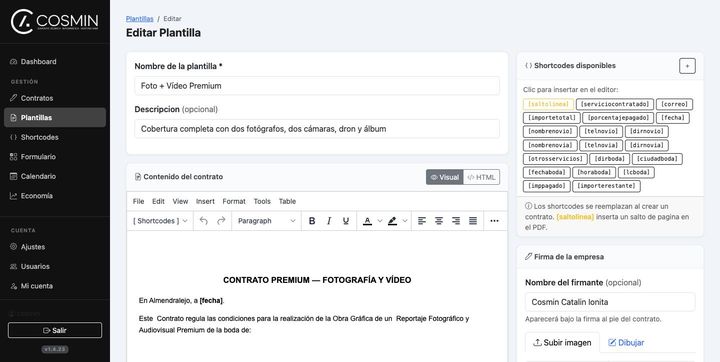Click the contract title heading in editor

click(x=317, y=280)
